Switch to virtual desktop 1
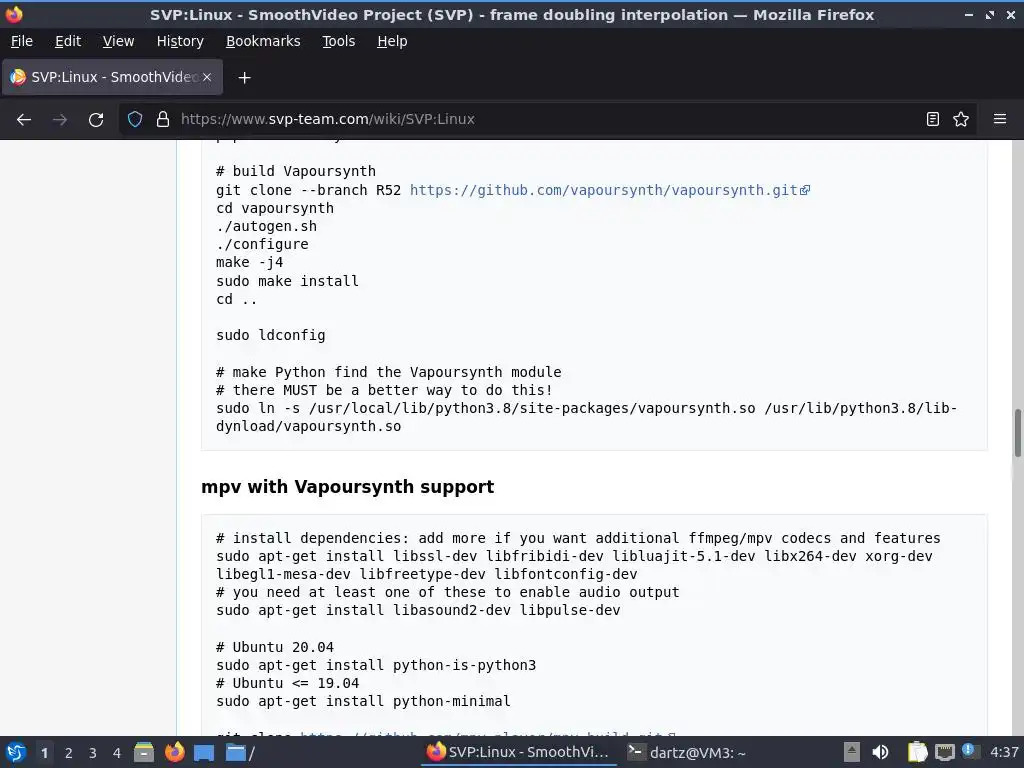1024x768 pixels. 44,753
